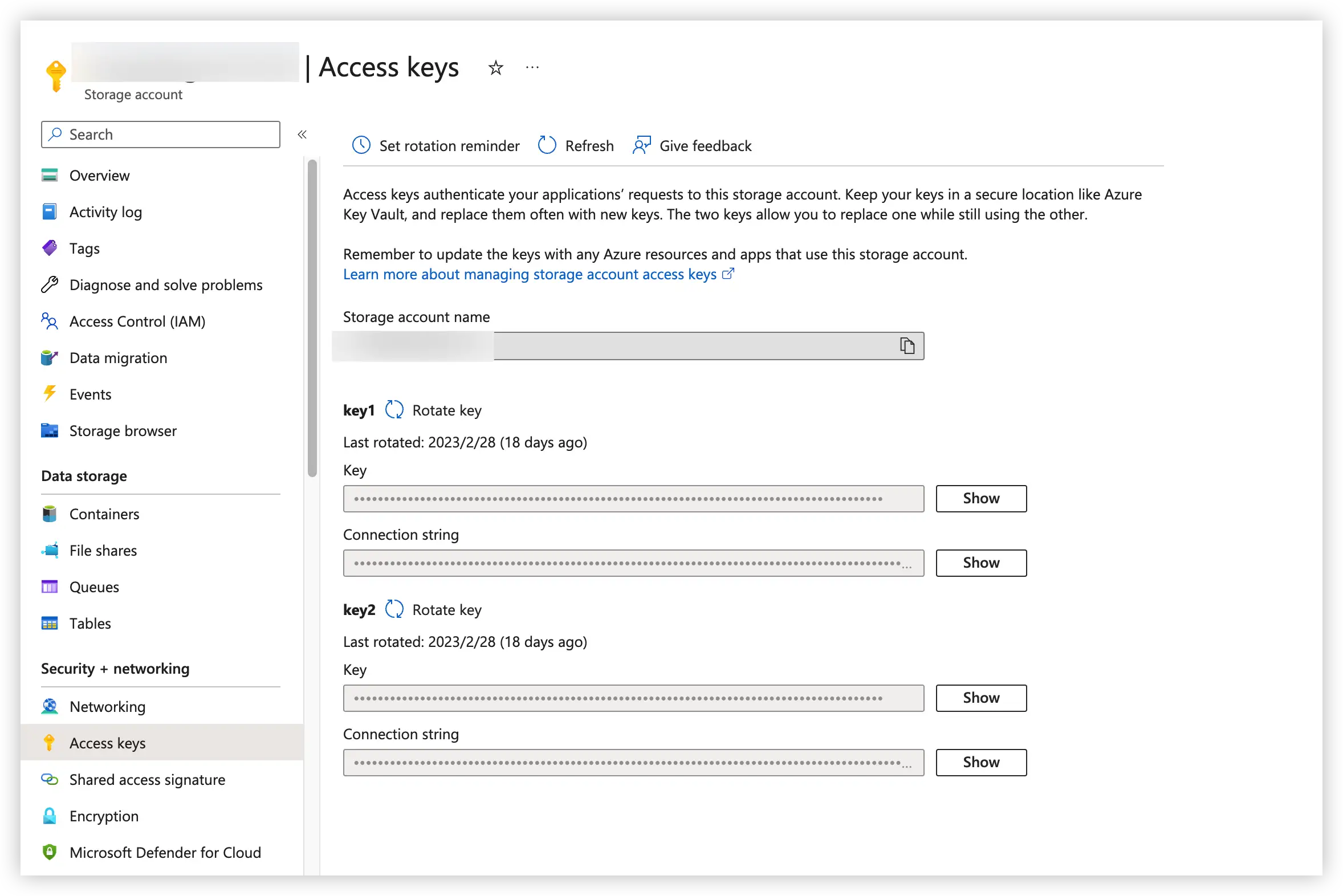Go to Queues
Viewport: 1343px width, 896px height.
(94, 588)
